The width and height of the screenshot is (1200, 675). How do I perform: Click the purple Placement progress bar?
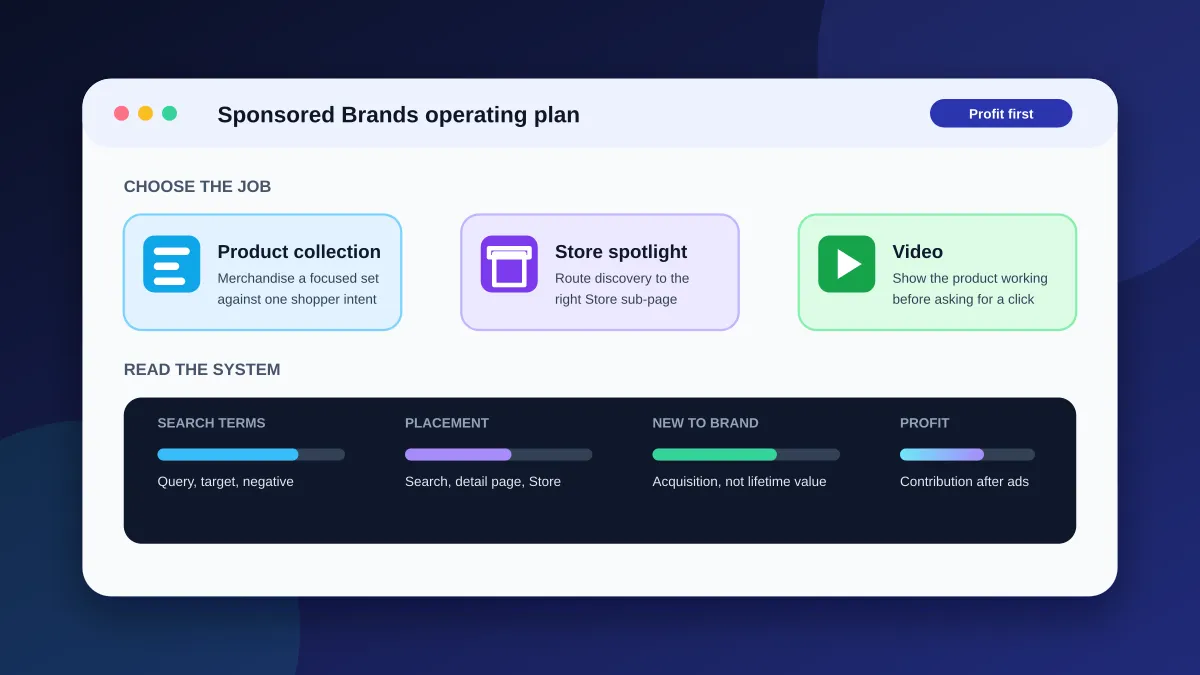(x=498, y=454)
